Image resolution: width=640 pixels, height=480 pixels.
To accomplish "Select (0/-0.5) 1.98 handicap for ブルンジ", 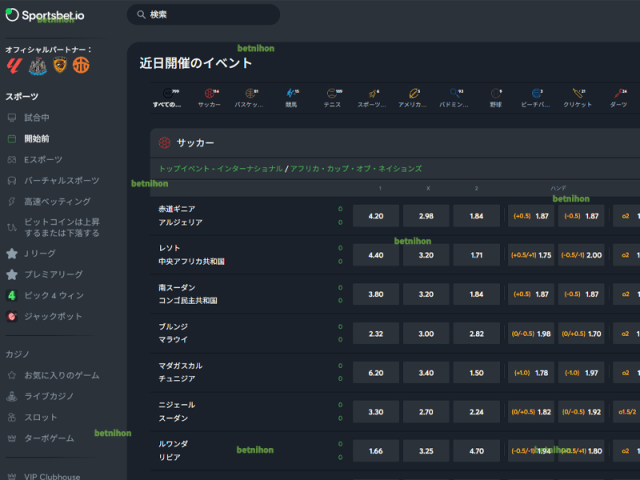I will click(x=531, y=333).
